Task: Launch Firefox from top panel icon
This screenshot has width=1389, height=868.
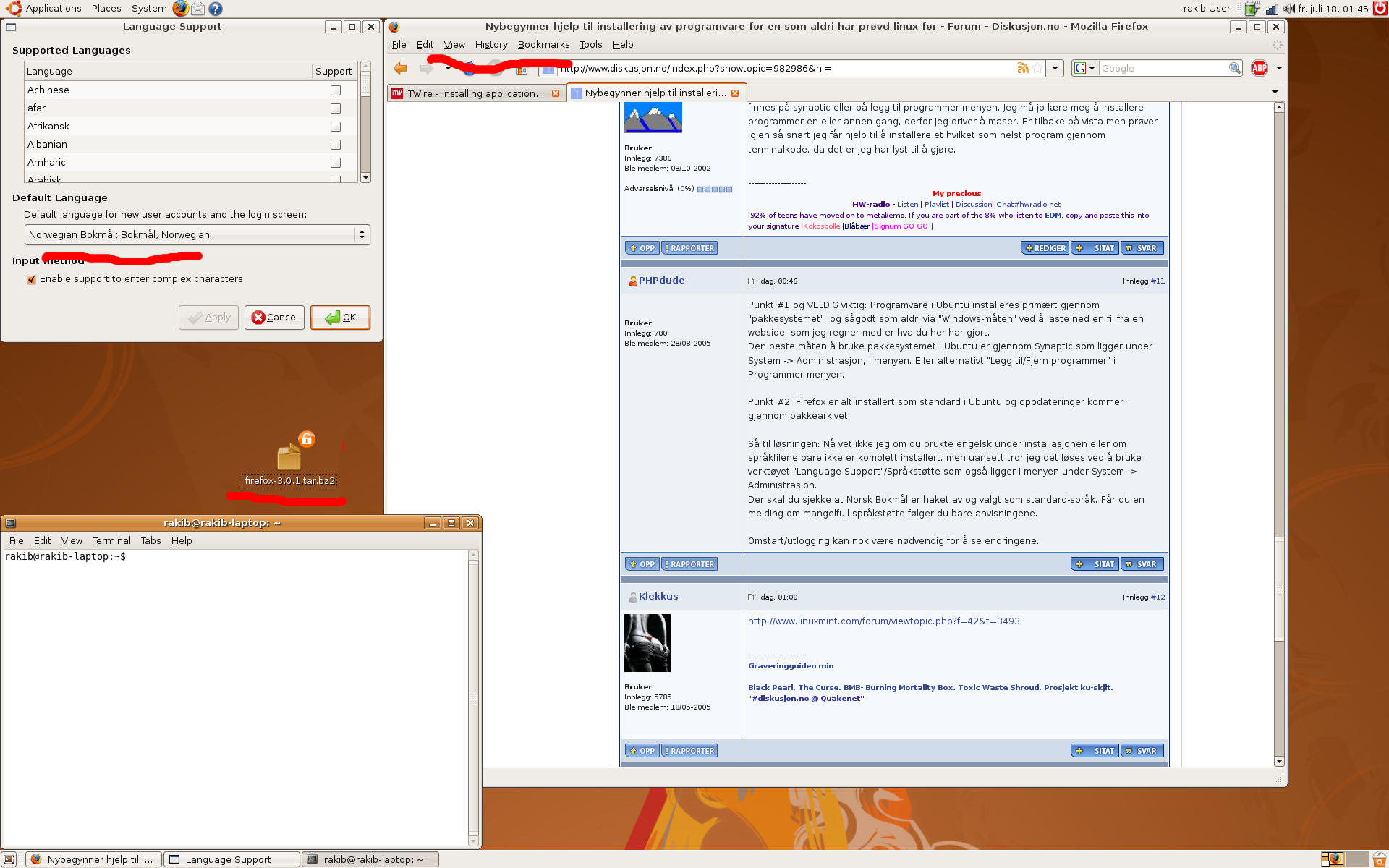Action: coord(180,9)
